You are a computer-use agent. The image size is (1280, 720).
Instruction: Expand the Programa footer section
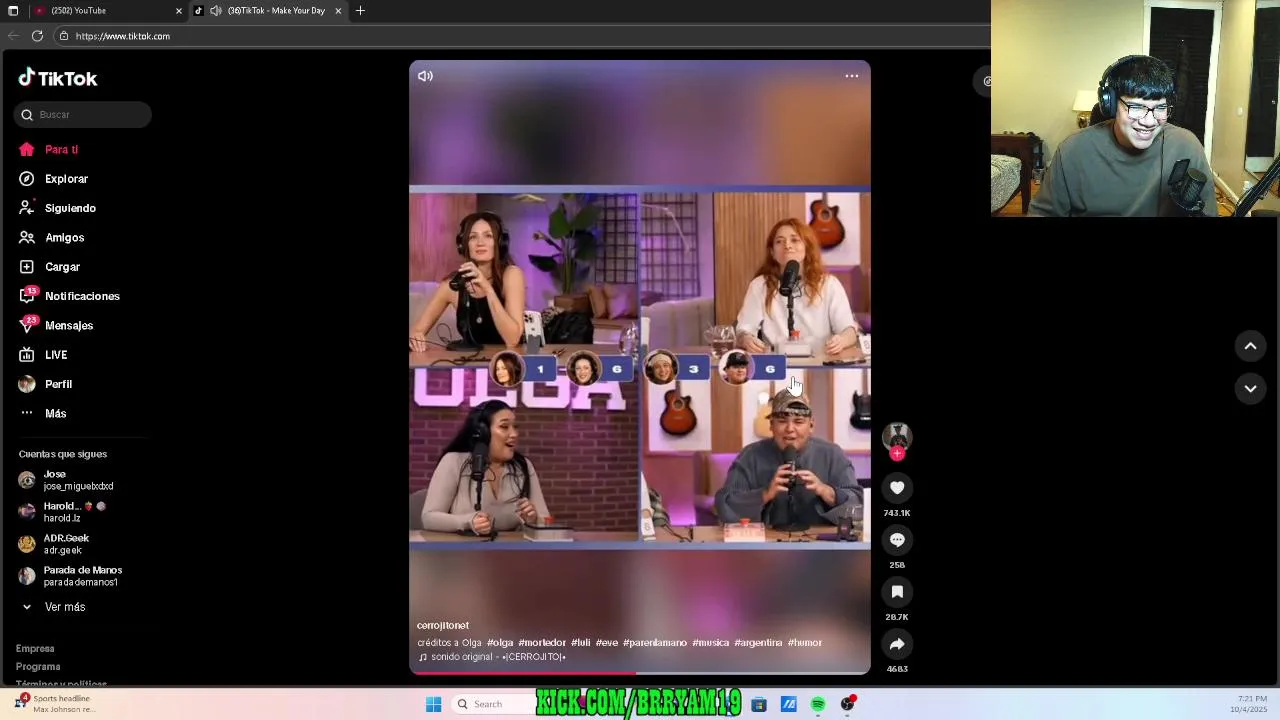38,667
